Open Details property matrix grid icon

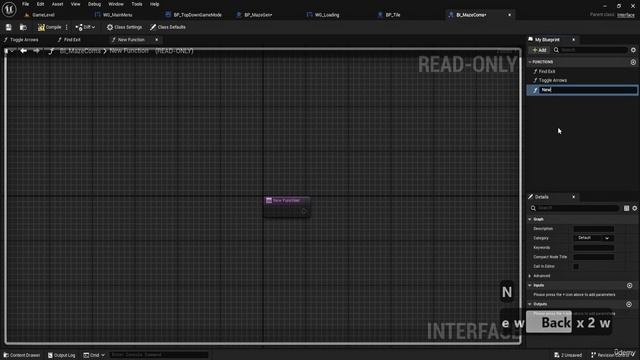pos(627,208)
